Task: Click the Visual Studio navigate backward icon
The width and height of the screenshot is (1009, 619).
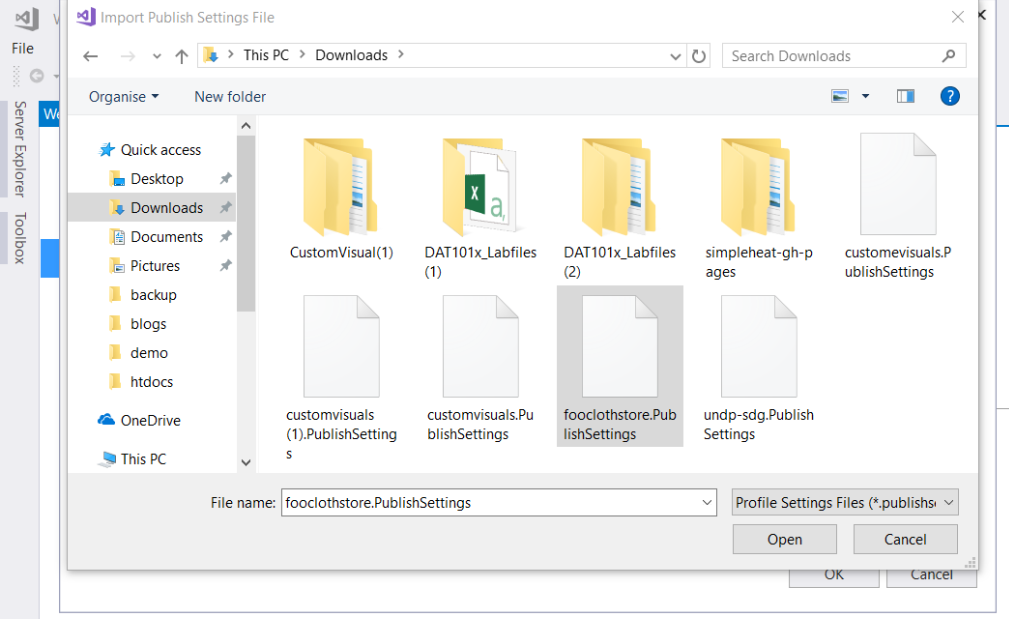Action: [x=37, y=76]
